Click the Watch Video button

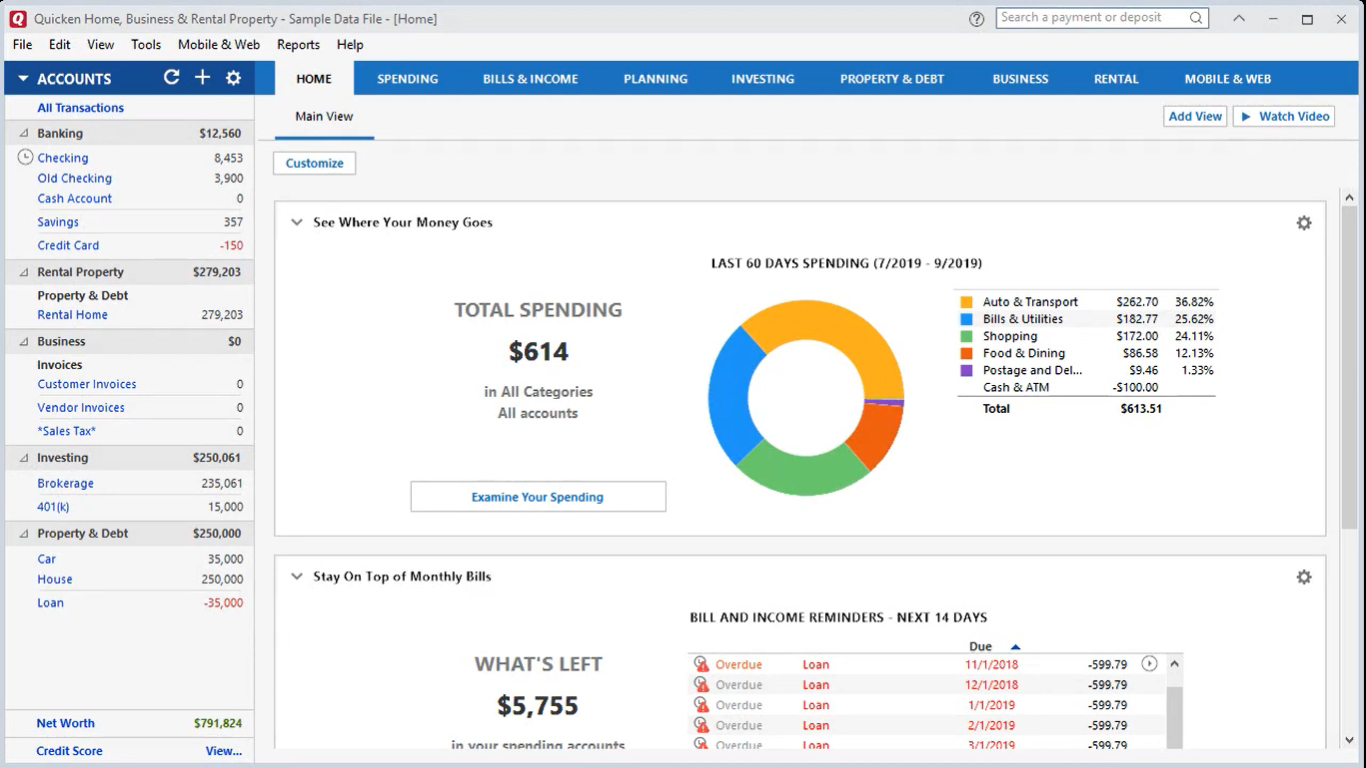pos(1284,116)
